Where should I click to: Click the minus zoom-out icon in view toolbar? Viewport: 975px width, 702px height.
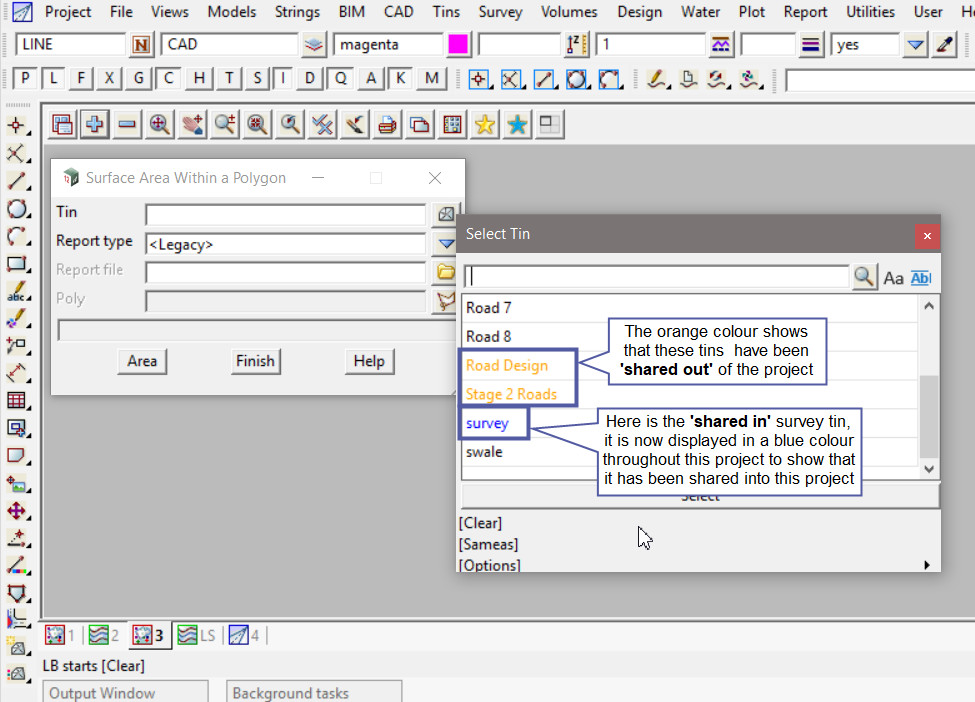tap(127, 124)
